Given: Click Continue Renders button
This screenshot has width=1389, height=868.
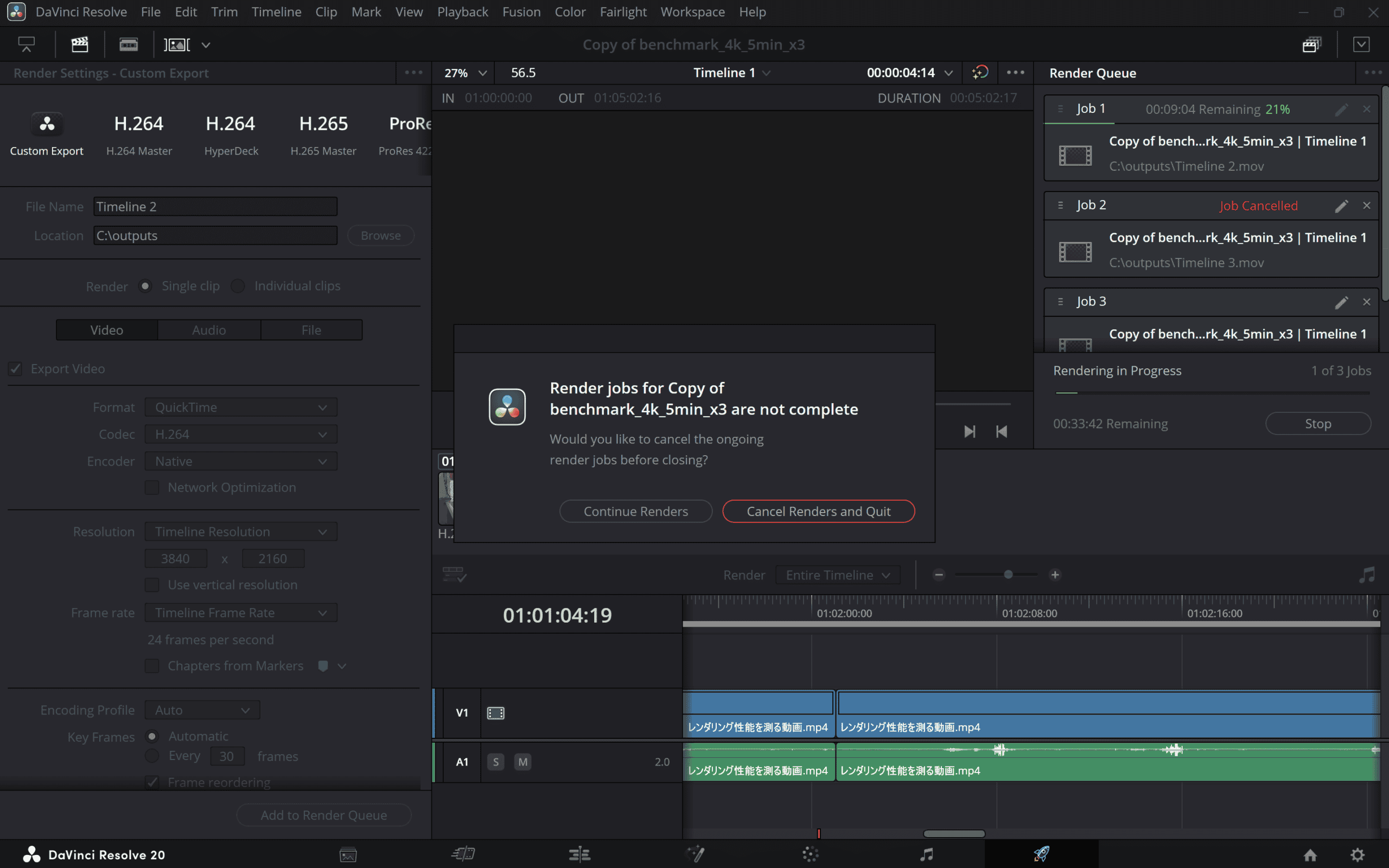Looking at the screenshot, I should coord(635,511).
